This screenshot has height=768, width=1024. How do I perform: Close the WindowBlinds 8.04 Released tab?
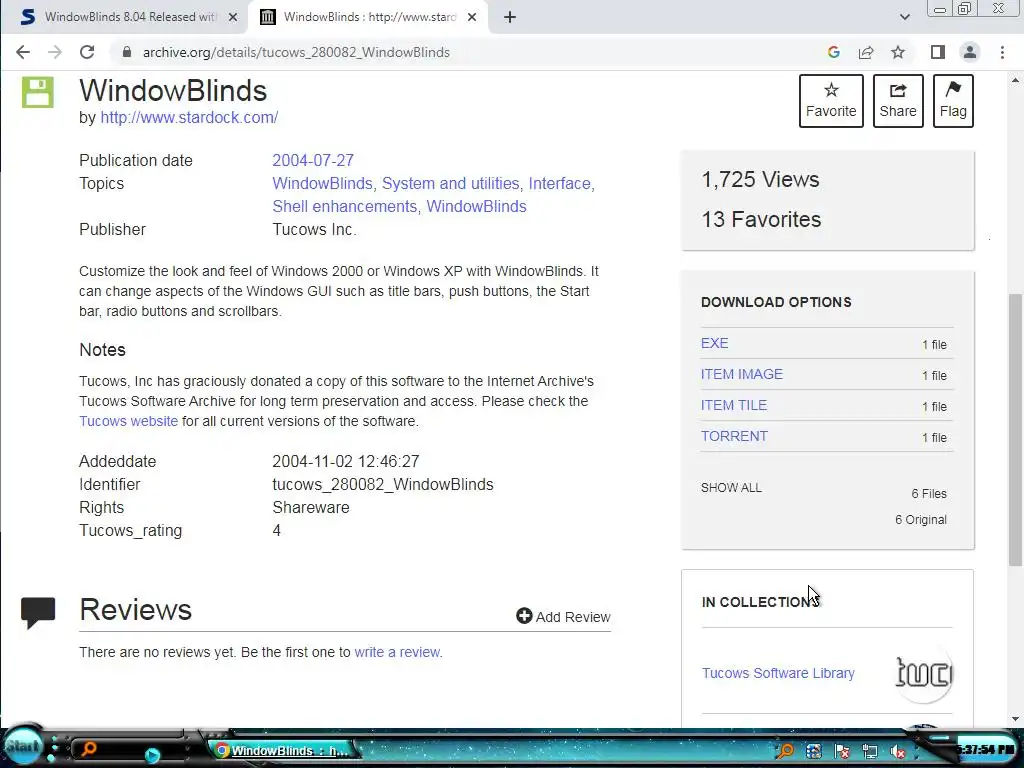tap(232, 17)
